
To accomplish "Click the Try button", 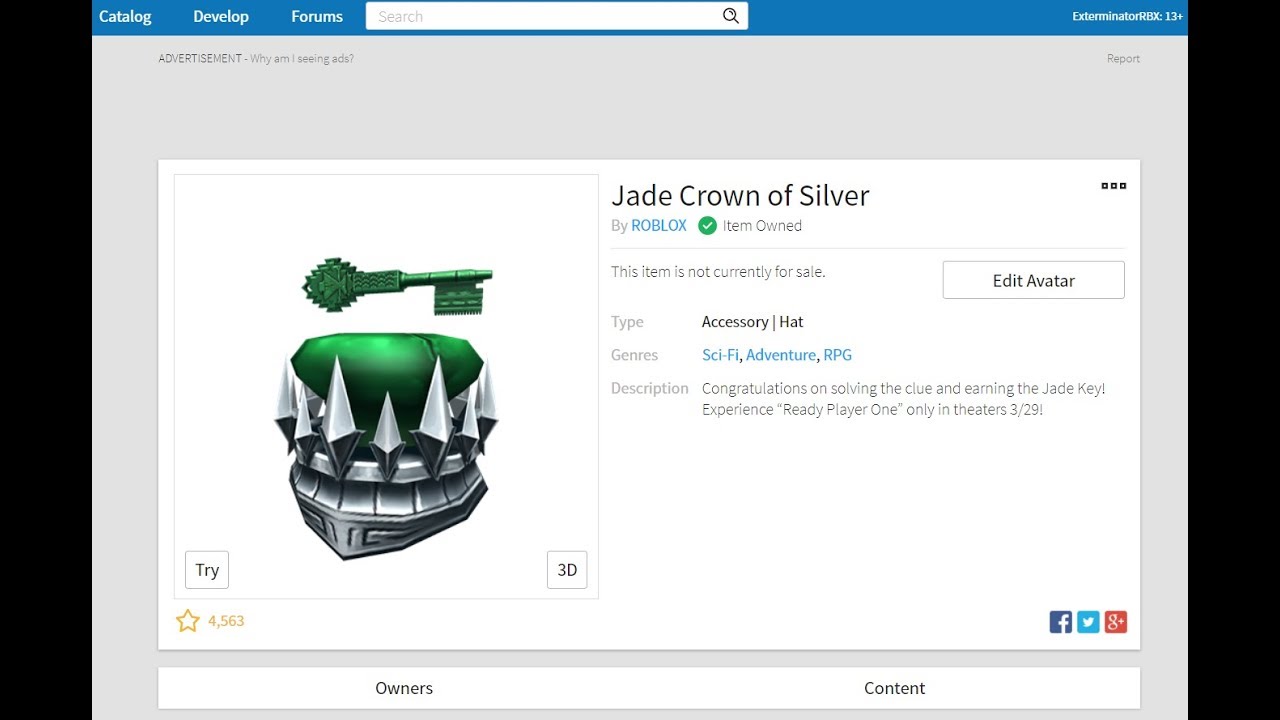I will click(x=207, y=570).
